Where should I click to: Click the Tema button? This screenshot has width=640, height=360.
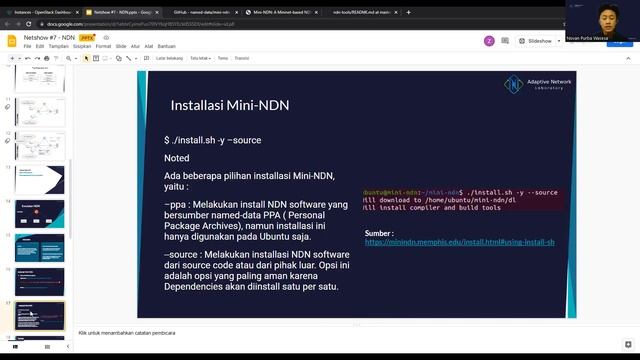point(223,58)
